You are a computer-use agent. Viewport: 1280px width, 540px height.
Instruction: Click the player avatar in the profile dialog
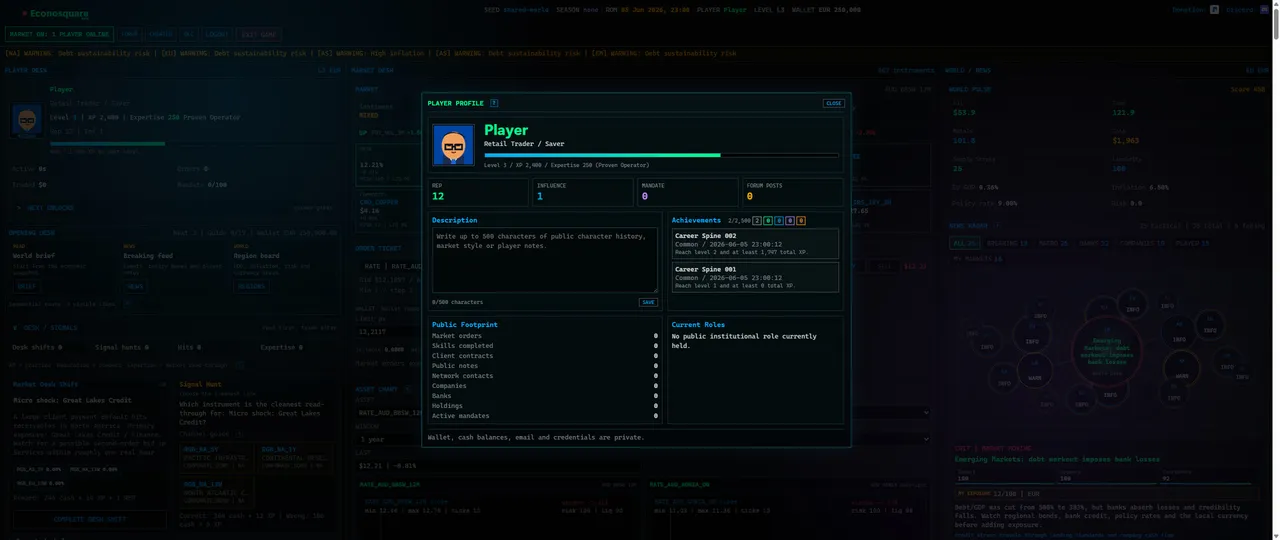pyautogui.click(x=453, y=145)
